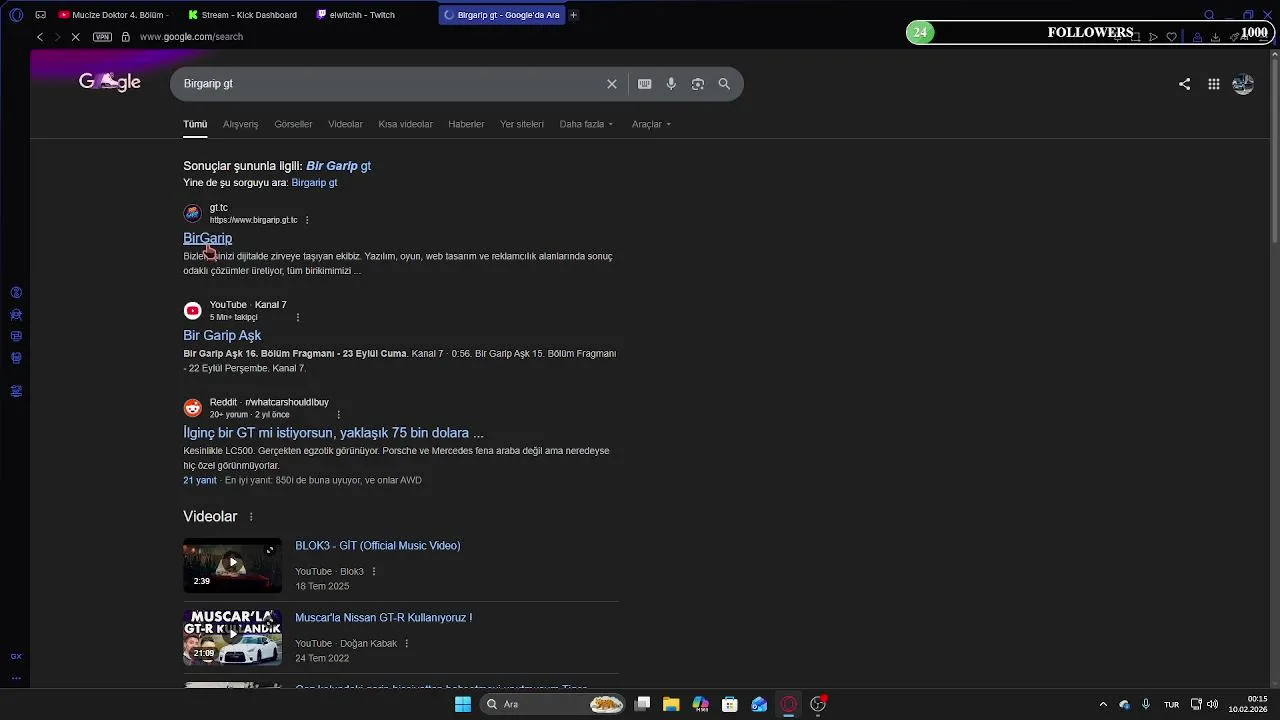Viewport: 1280px width, 720px height.
Task: Open the İlginç bir GT mi istiyorsun link
Action: click(x=333, y=433)
